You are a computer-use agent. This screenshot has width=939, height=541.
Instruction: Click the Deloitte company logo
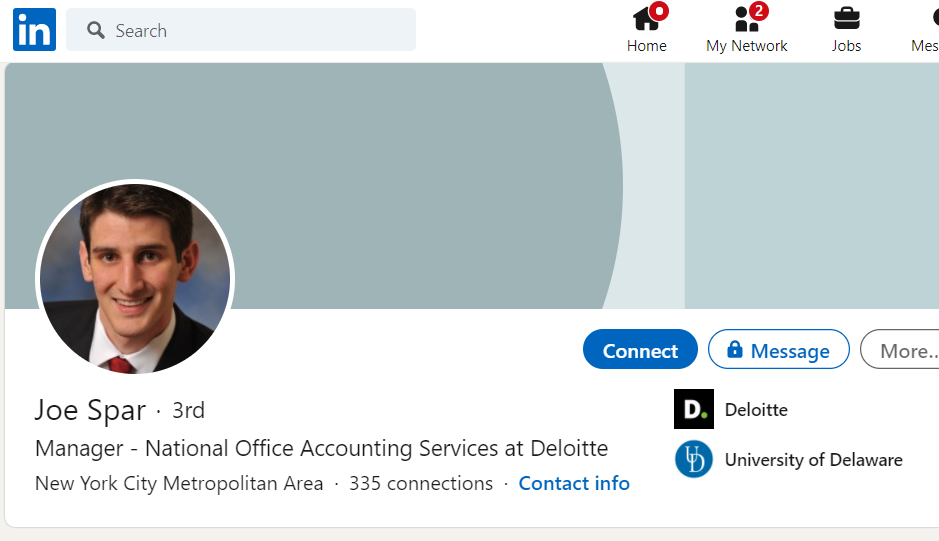click(693, 409)
